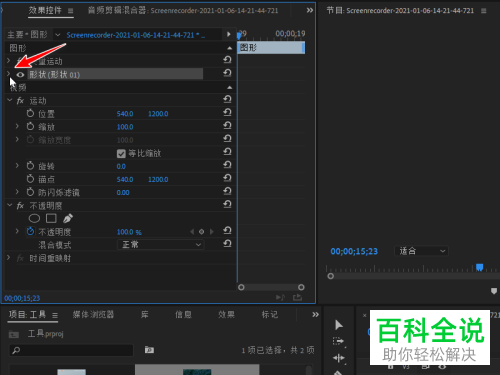Open the 适合 zoom level dropdown
The width and height of the screenshot is (500, 375).
421,251
